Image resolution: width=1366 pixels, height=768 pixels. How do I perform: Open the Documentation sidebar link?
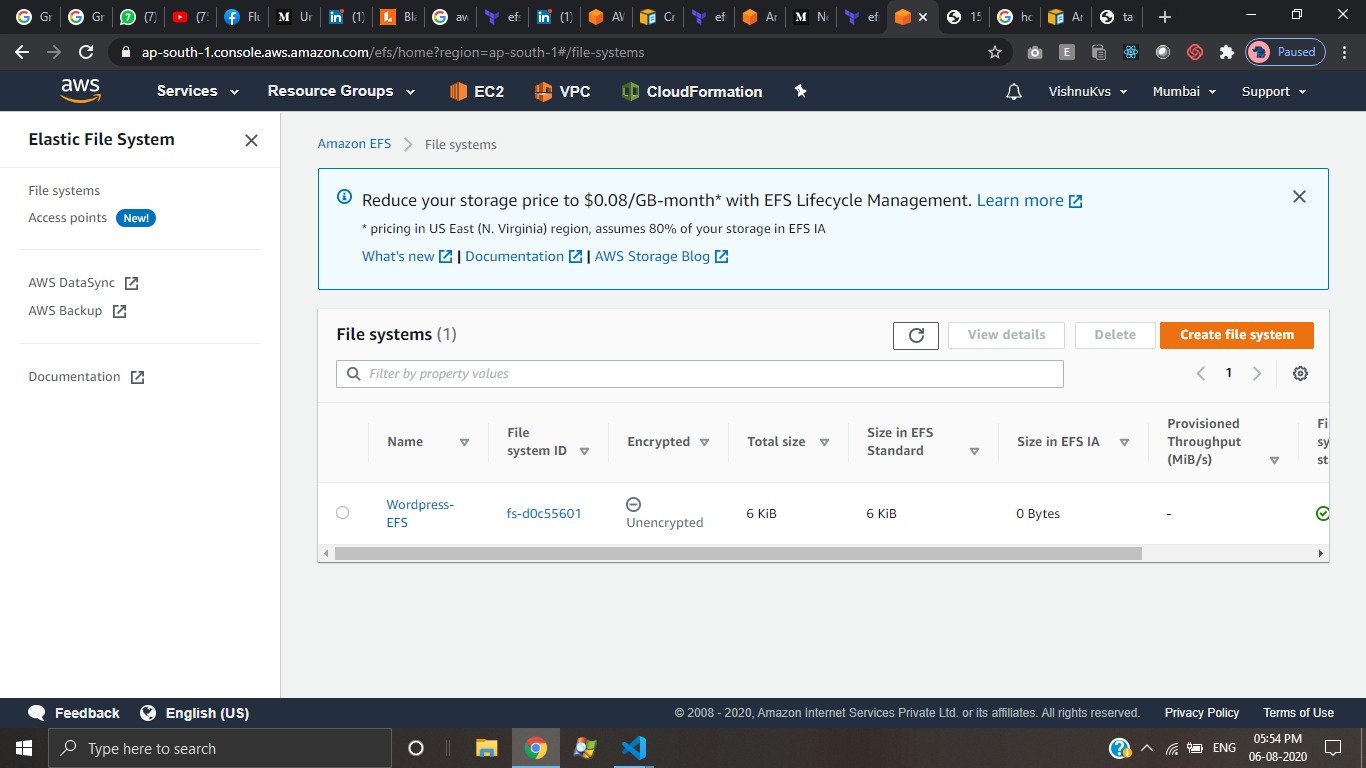86,377
